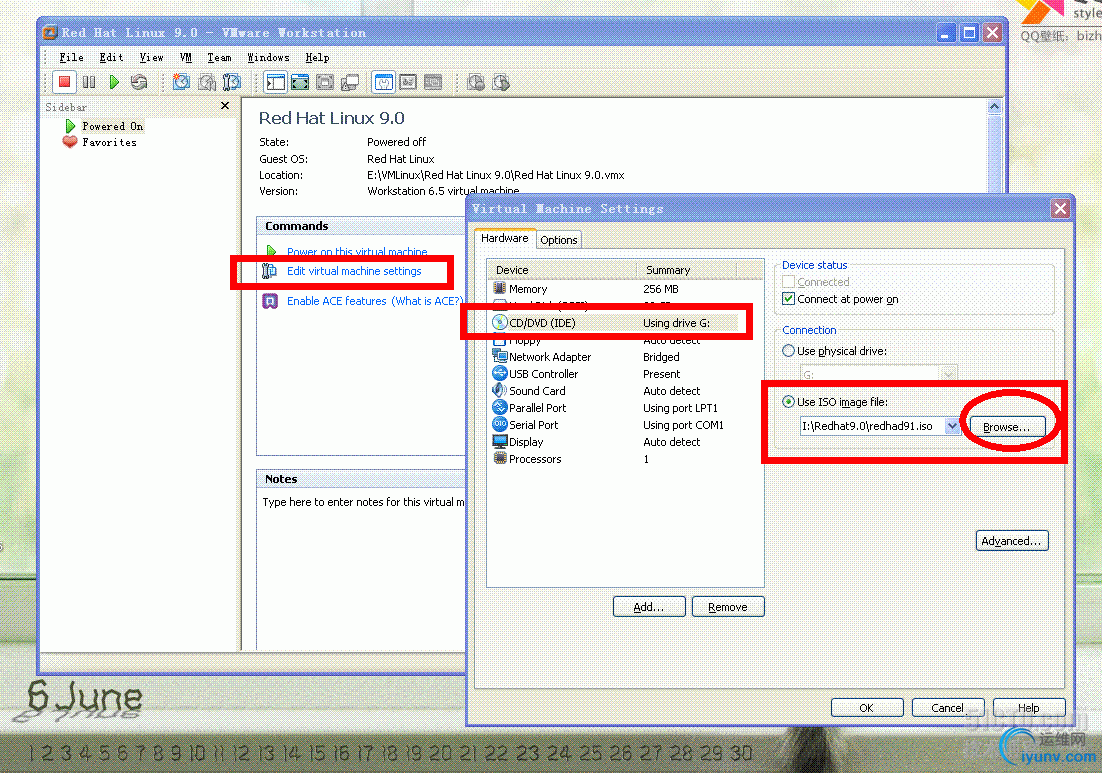This screenshot has height=773, width=1102.
Task: Switch to the Hardware tab
Action: coord(505,238)
